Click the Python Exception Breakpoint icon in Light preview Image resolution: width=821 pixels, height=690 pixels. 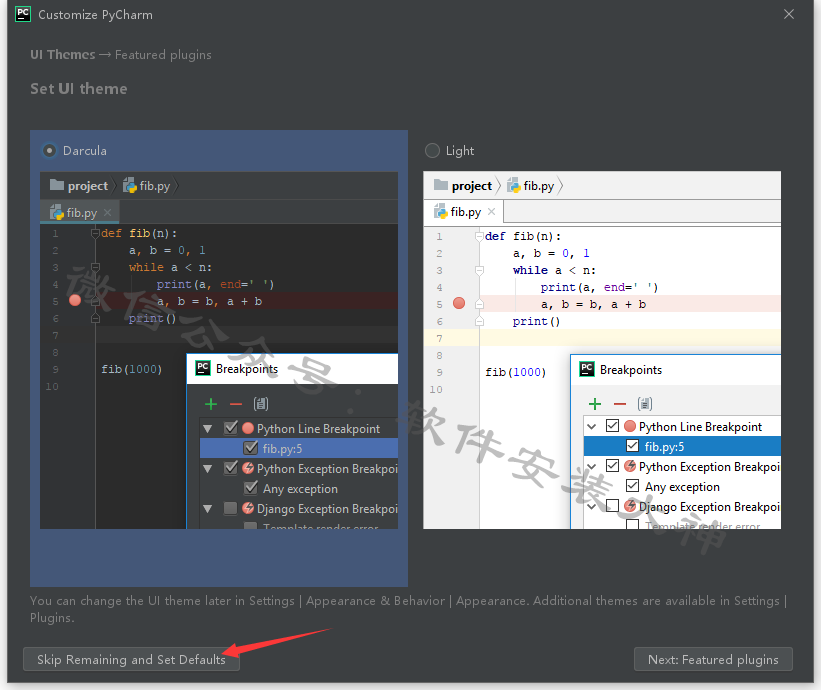[x=630, y=466]
